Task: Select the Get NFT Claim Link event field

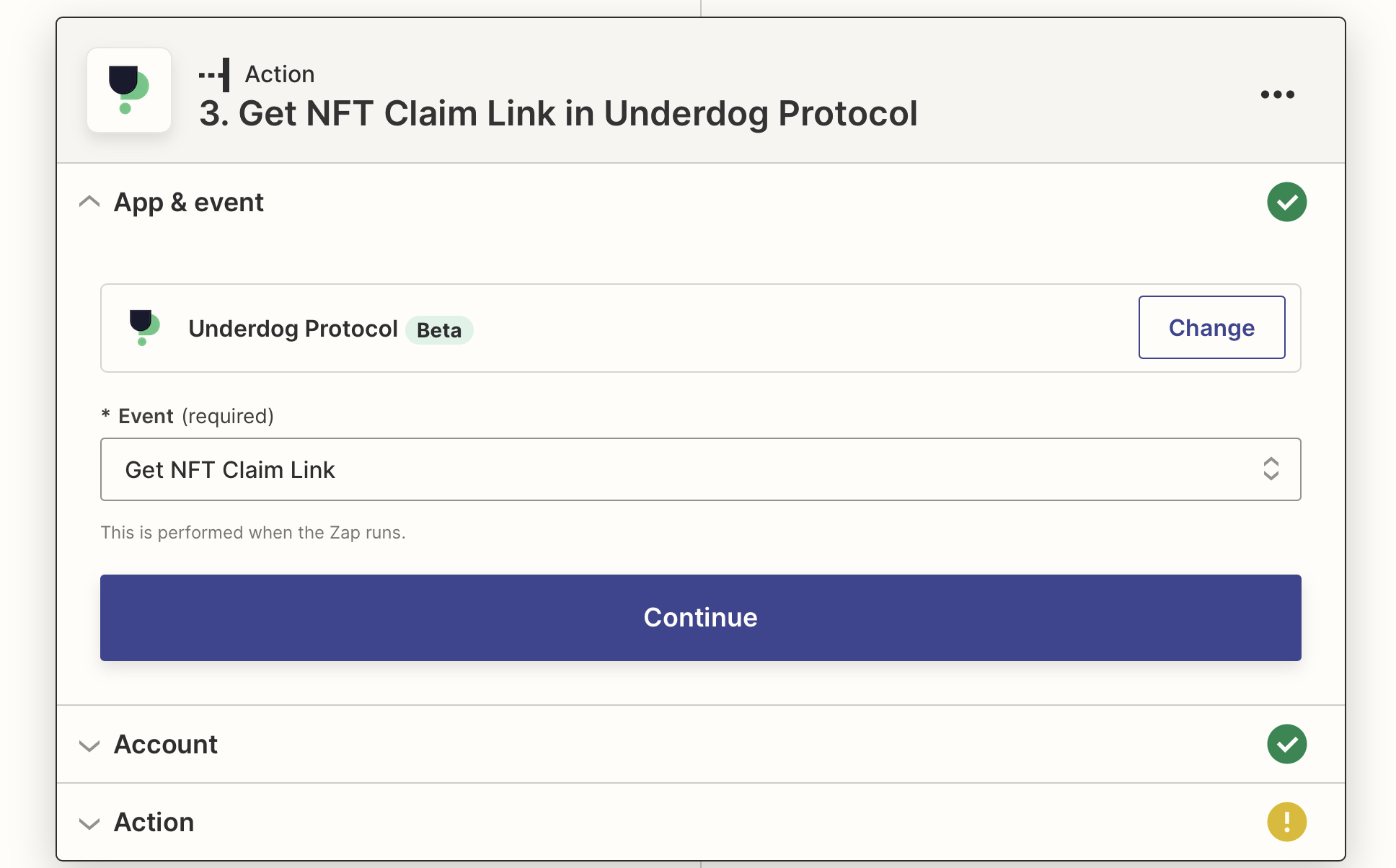Action: (701, 469)
